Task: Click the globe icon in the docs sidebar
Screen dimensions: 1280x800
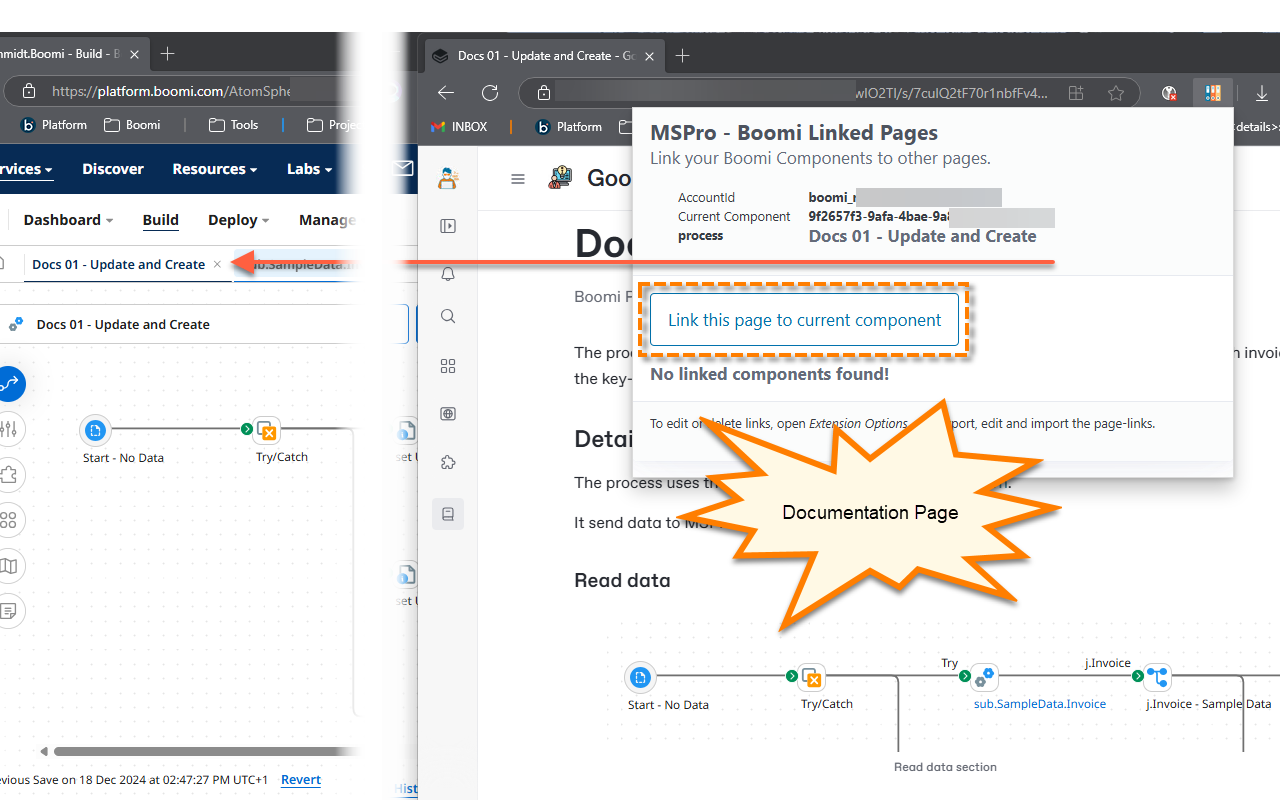Action: pos(448,414)
